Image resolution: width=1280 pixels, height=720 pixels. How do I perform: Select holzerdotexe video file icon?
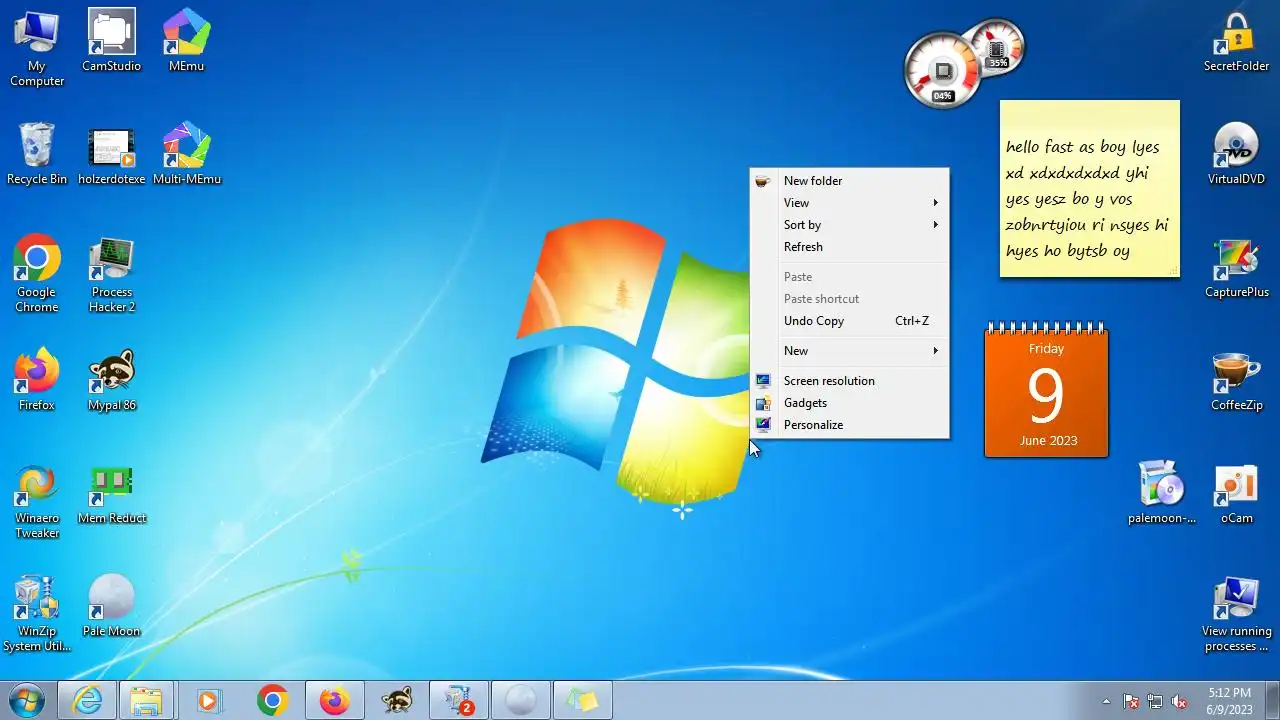[111, 155]
